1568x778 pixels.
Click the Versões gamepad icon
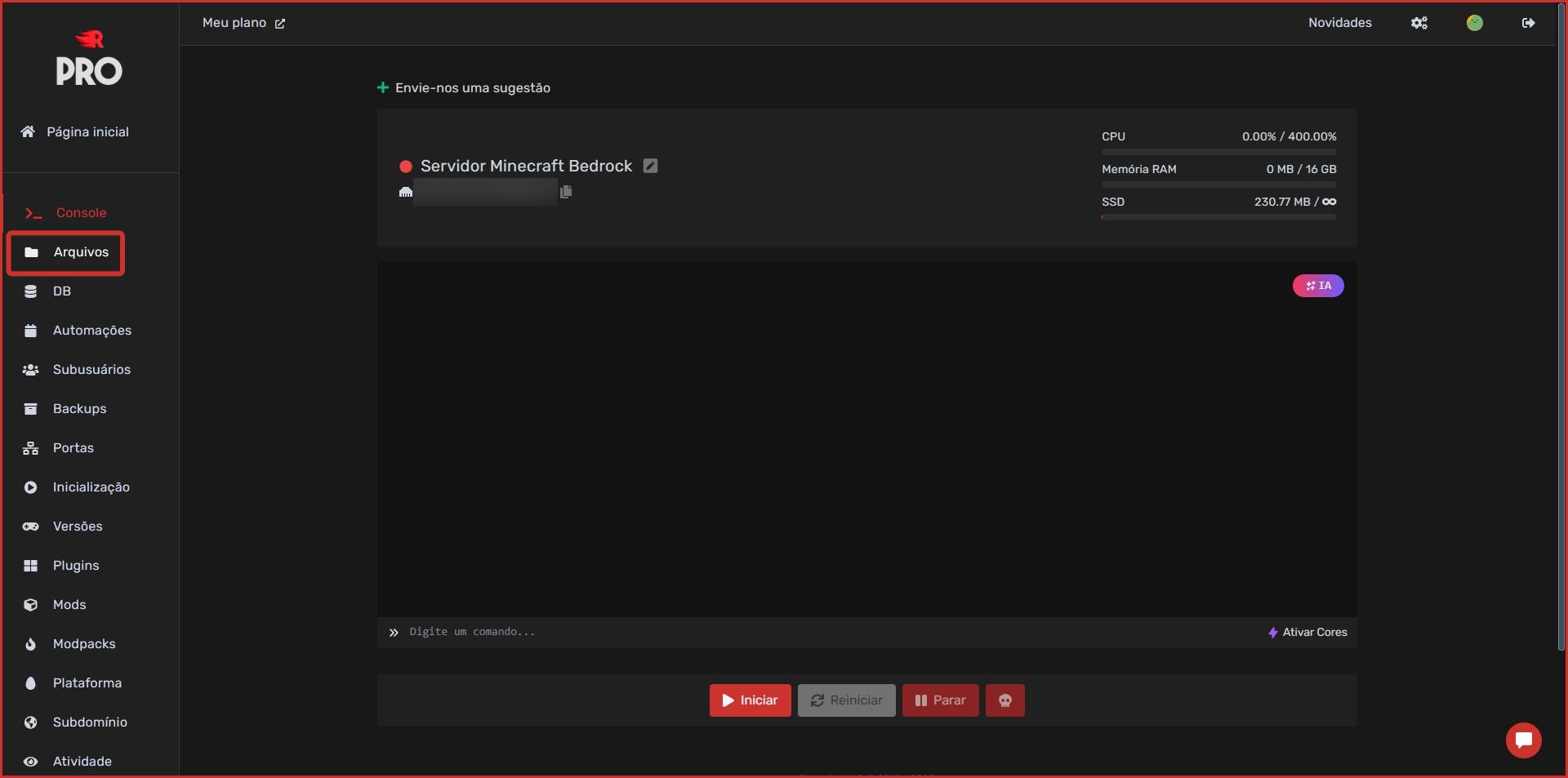30,527
